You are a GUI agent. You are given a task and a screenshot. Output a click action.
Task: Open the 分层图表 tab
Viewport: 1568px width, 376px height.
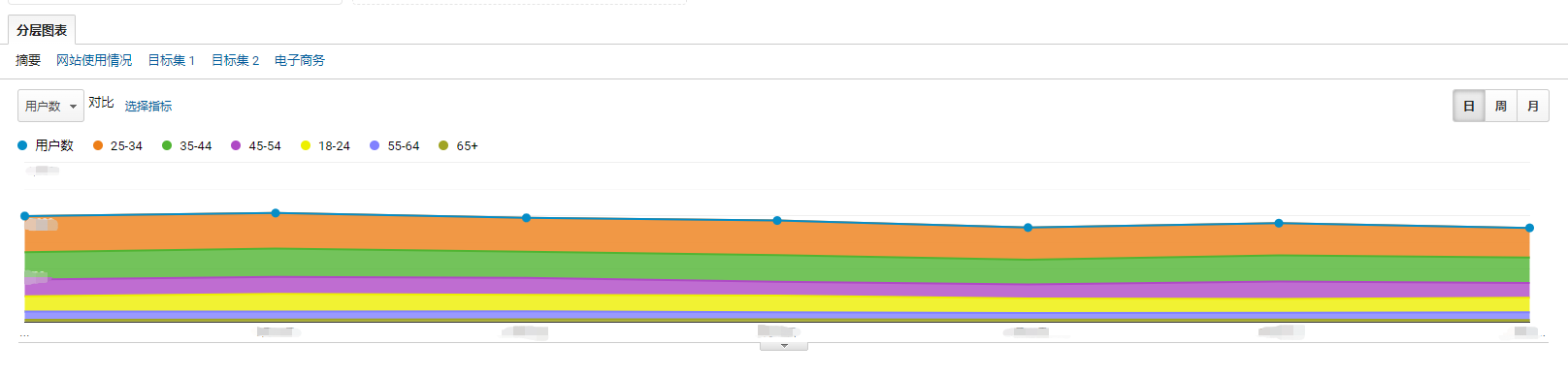coord(42,30)
